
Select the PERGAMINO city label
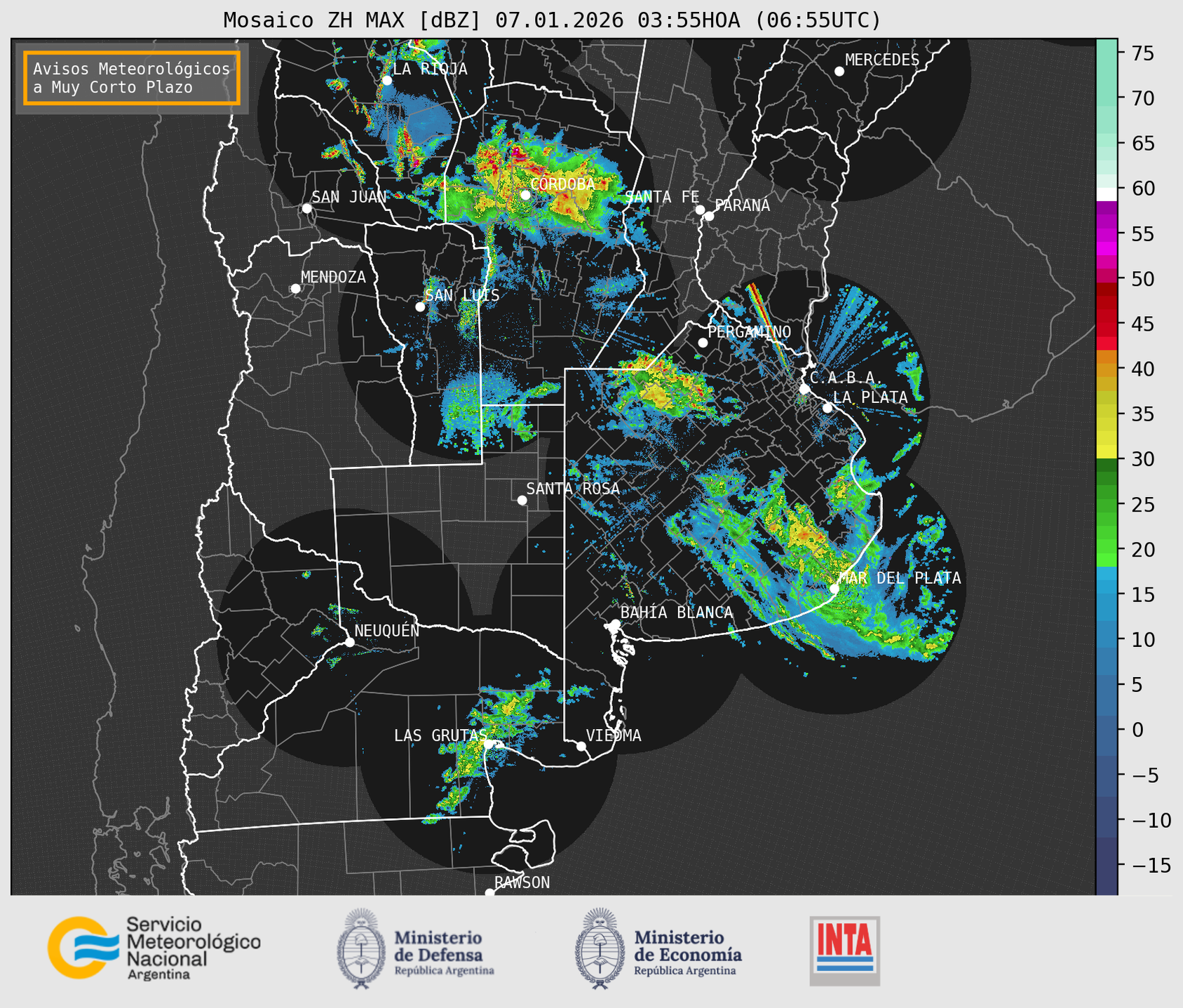point(750,332)
